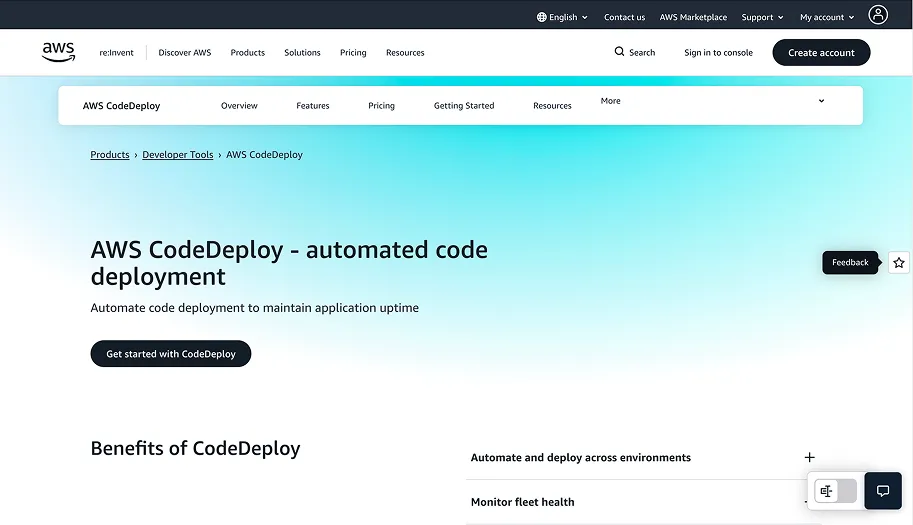The height and width of the screenshot is (525, 913).
Task: Click the Developer Tools breadcrumb link
Action: tap(178, 154)
